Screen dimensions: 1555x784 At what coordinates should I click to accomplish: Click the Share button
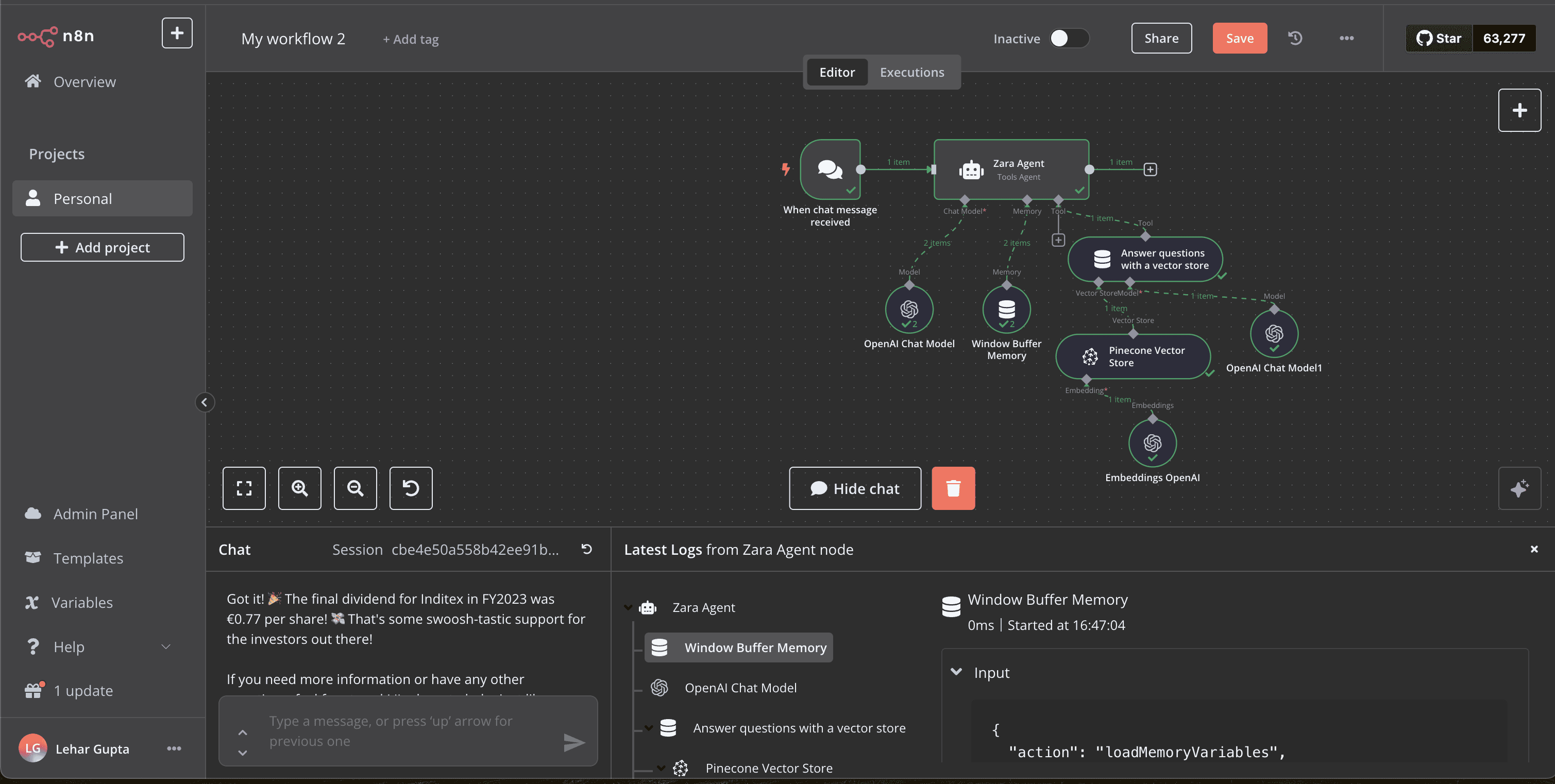point(1161,38)
